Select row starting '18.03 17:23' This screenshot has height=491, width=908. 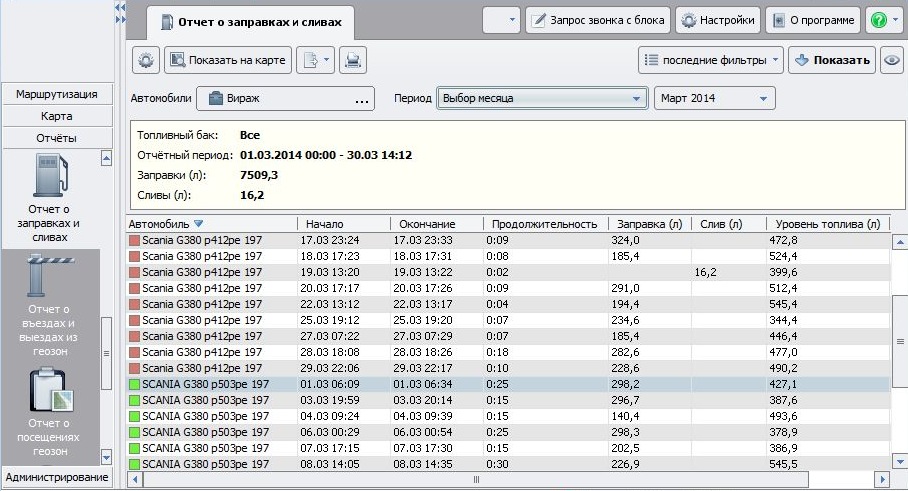coord(508,256)
